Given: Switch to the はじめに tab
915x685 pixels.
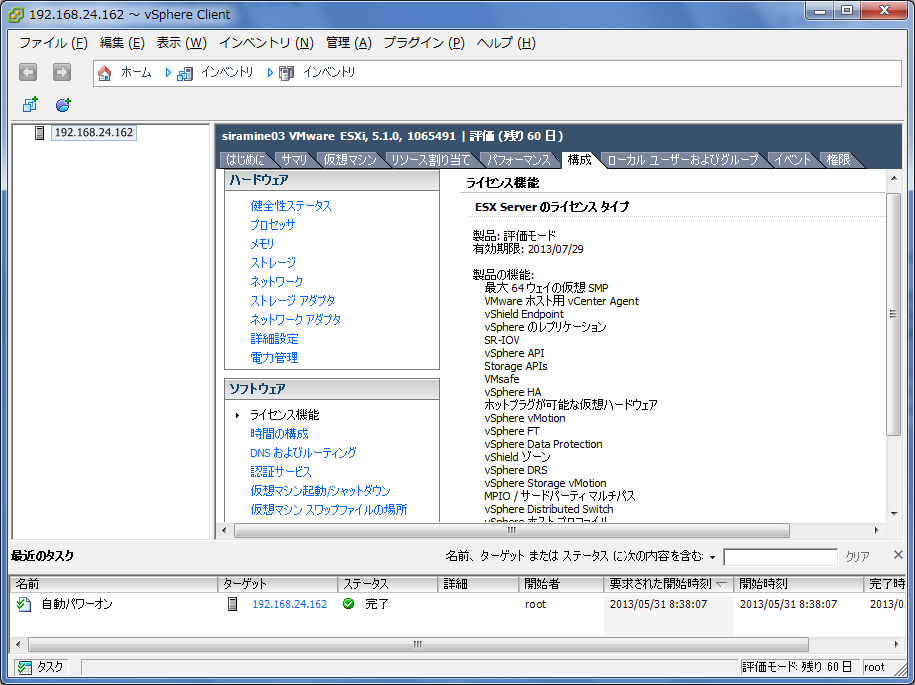Looking at the screenshot, I should pyautogui.click(x=245, y=160).
